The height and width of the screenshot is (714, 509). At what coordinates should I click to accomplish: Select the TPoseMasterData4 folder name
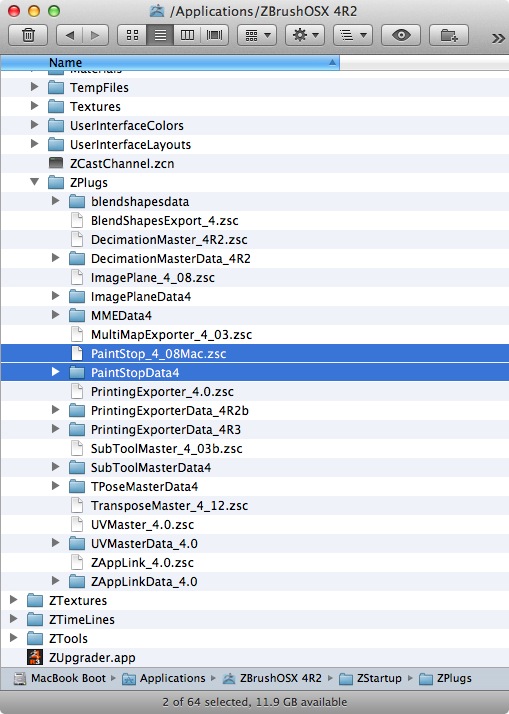pos(144,486)
